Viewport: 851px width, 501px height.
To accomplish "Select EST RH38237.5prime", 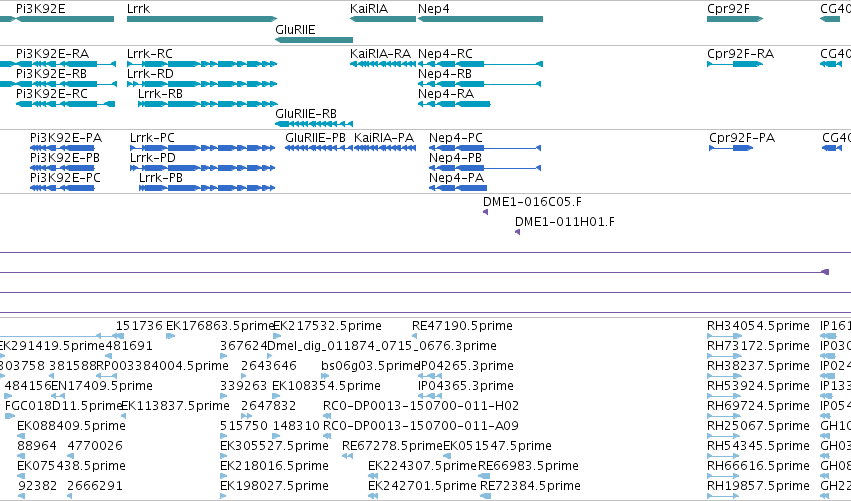I will coord(724,376).
